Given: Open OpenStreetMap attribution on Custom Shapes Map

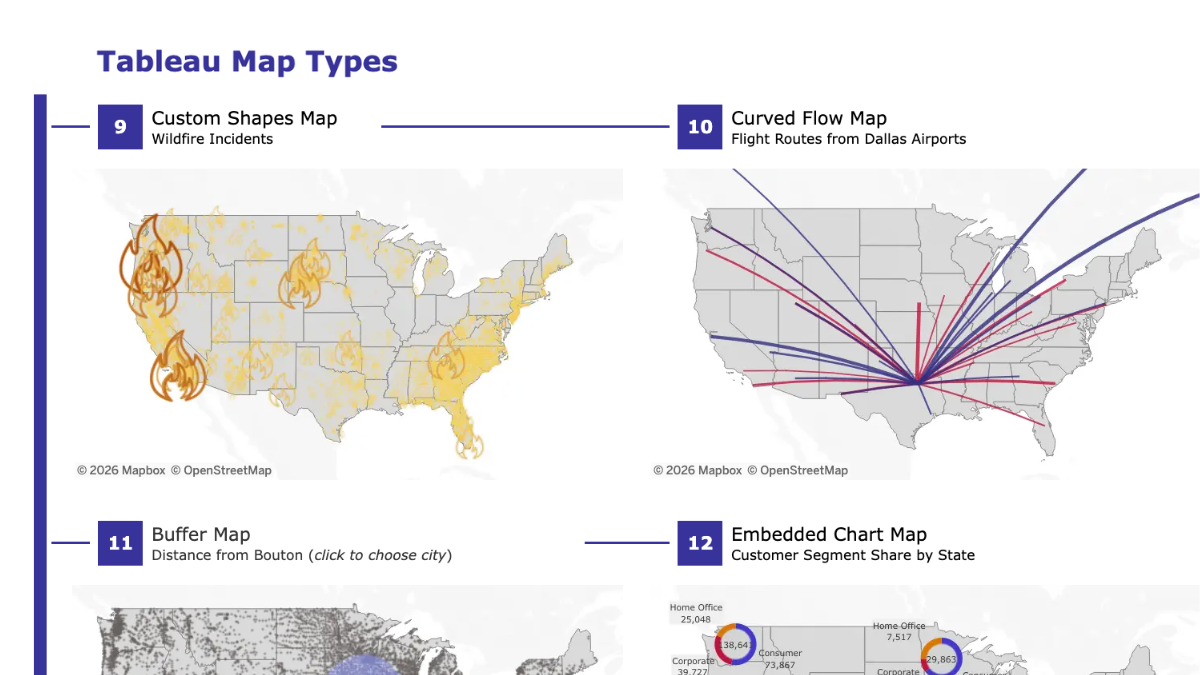Looking at the screenshot, I should [220, 470].
